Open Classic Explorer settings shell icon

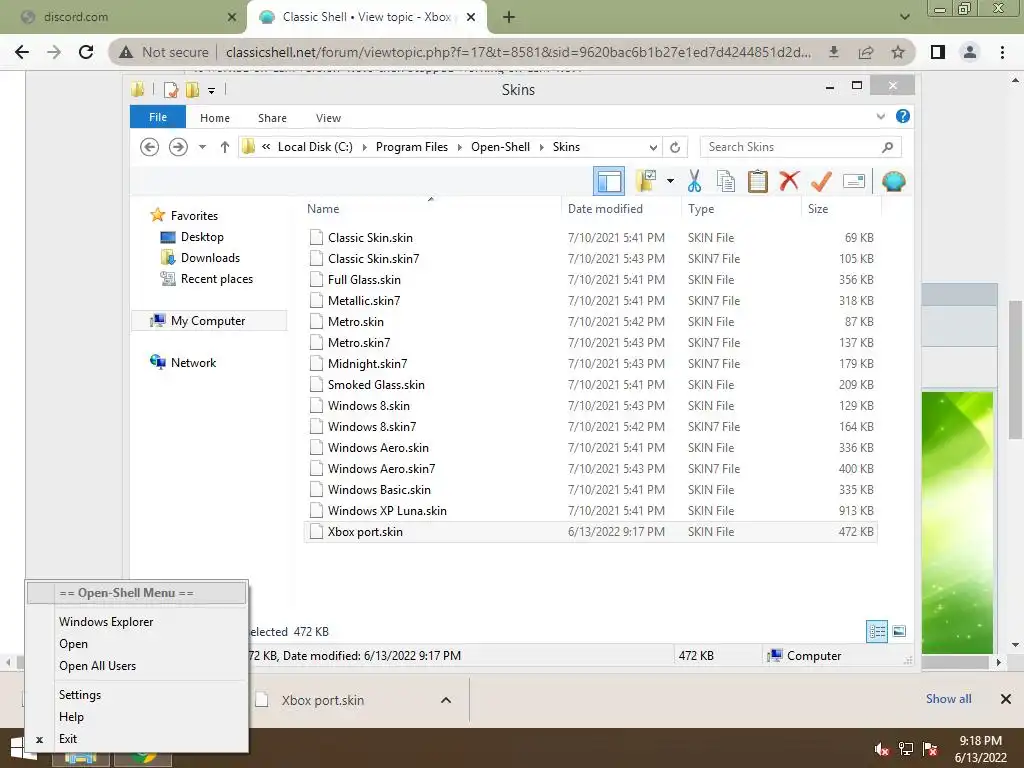coord(893,181)
